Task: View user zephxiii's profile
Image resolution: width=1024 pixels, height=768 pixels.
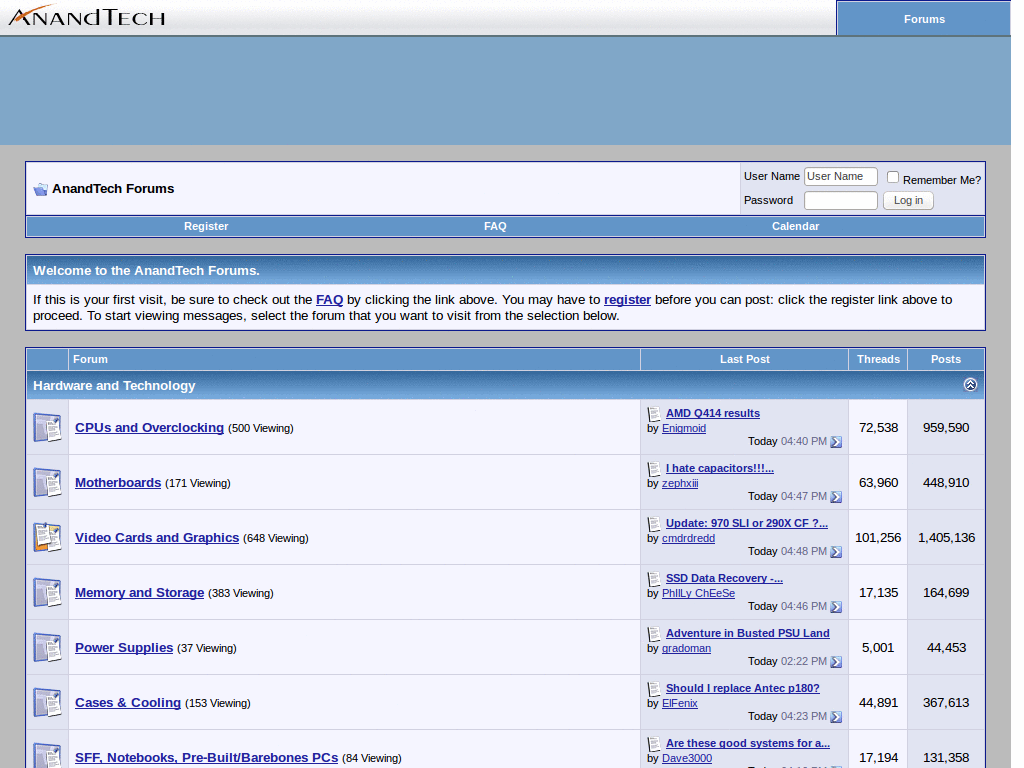Action: pyautogui.click(x=680, y=483)
